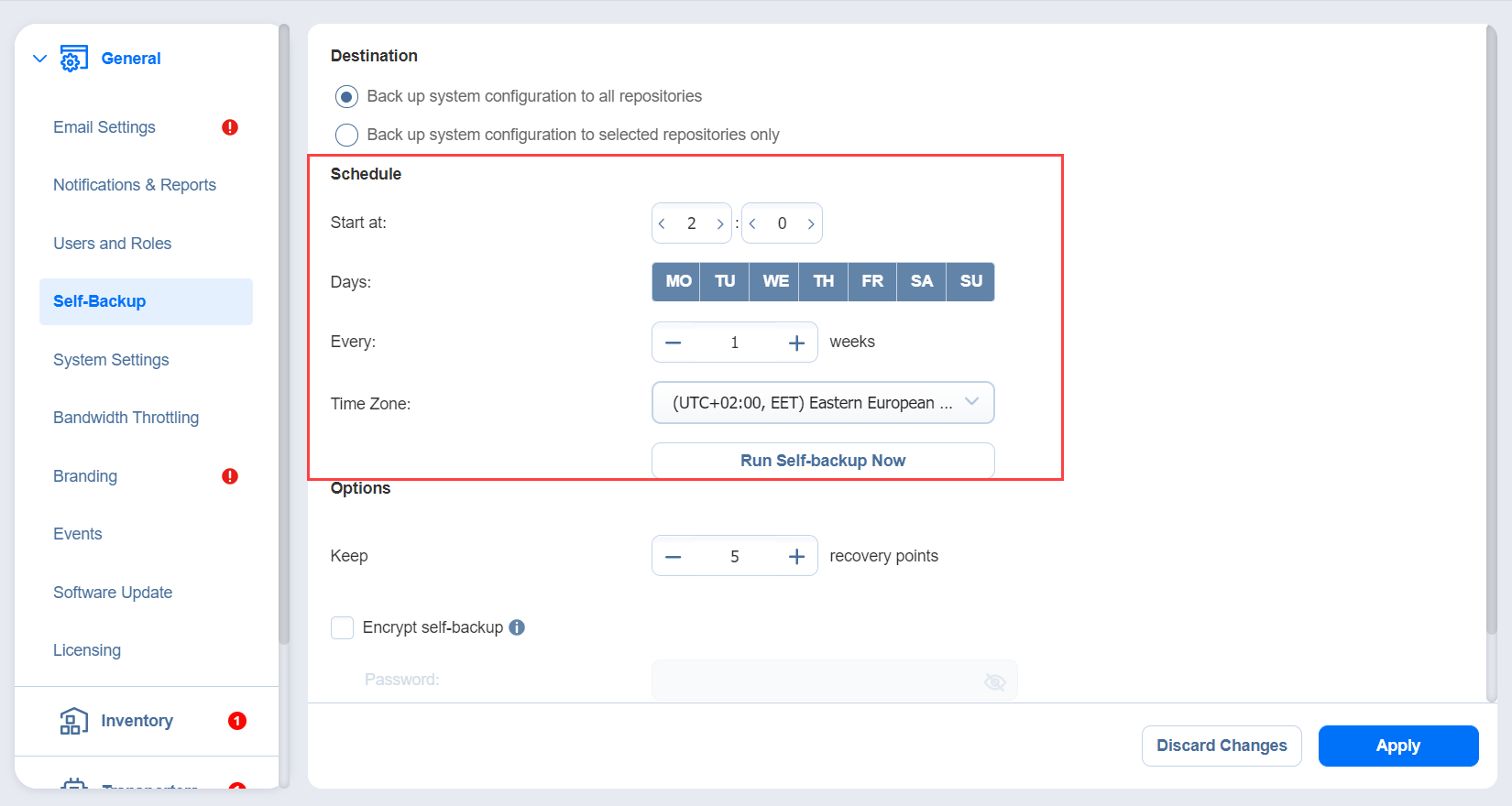Image resolution: width=1512 pixels, height=806 pixels.
Task: Click the Apply button
Action: [1398, 746]
